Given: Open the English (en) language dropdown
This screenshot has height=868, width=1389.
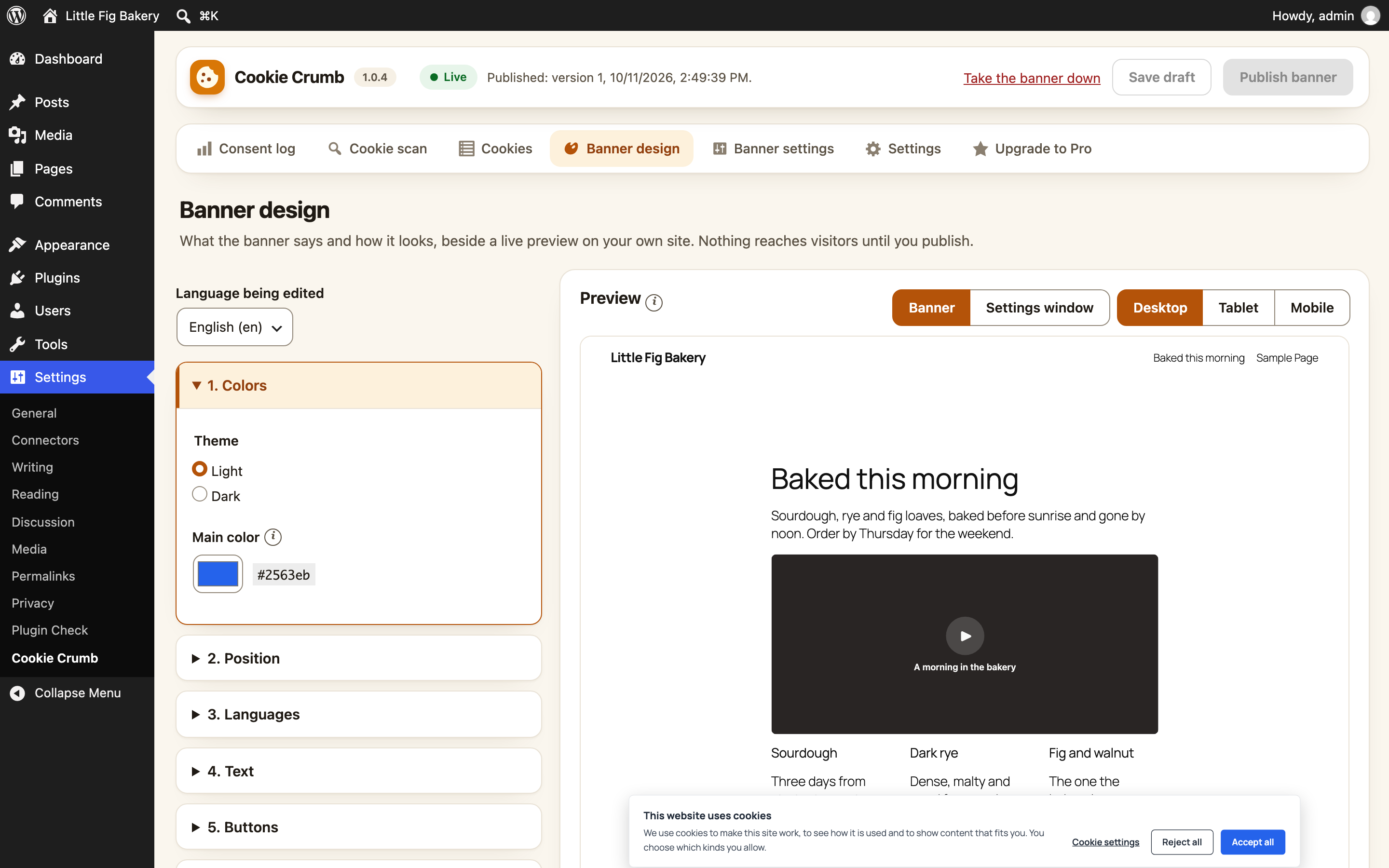Looking at the screenshot, I should [x=235, y=327].
